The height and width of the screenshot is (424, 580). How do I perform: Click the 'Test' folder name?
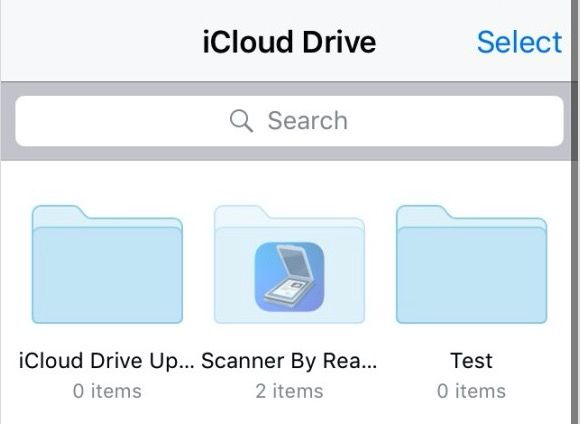pyautogui.click(x=471, y=360)
